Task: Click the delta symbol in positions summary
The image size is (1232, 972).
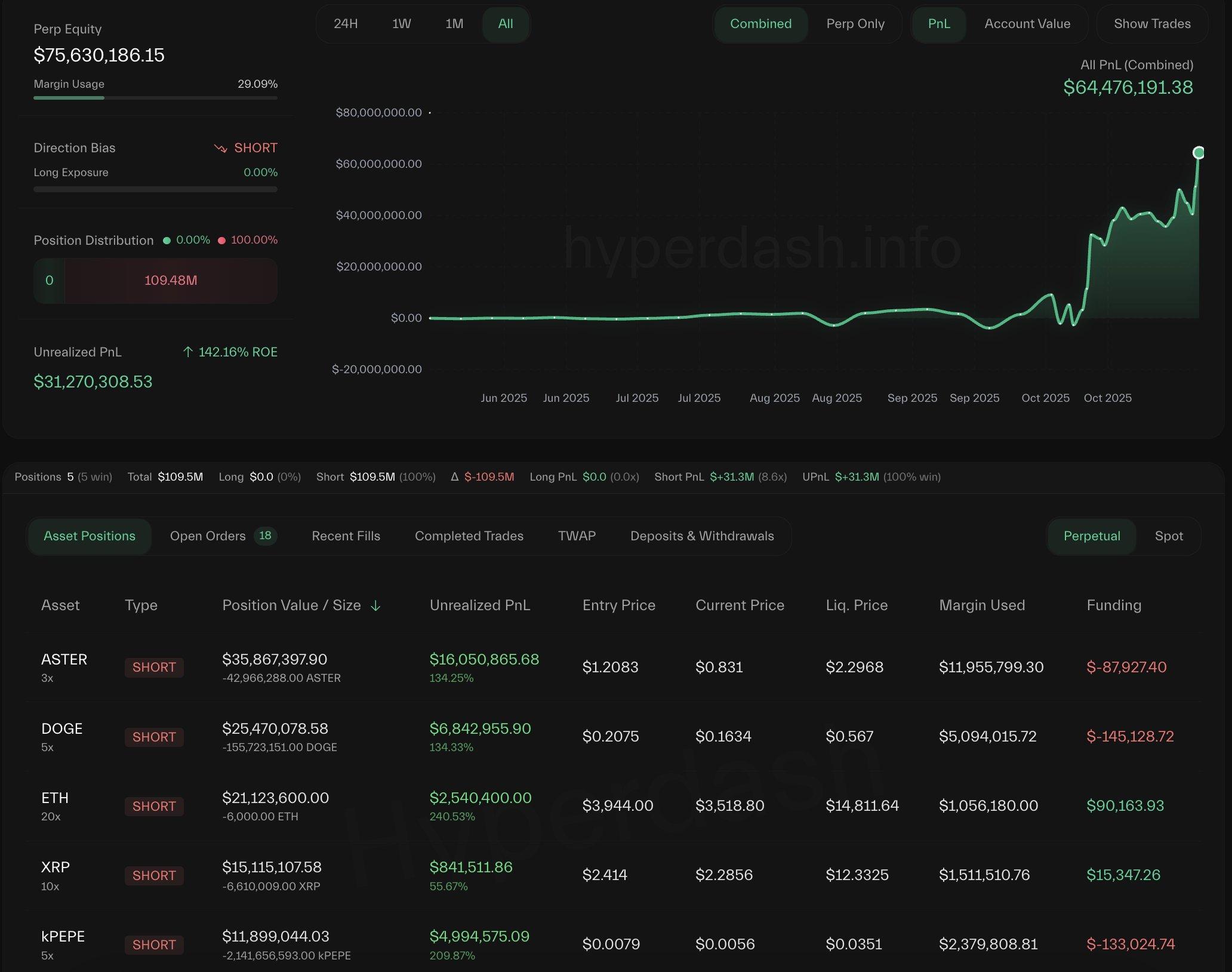Action: [454, 477]
